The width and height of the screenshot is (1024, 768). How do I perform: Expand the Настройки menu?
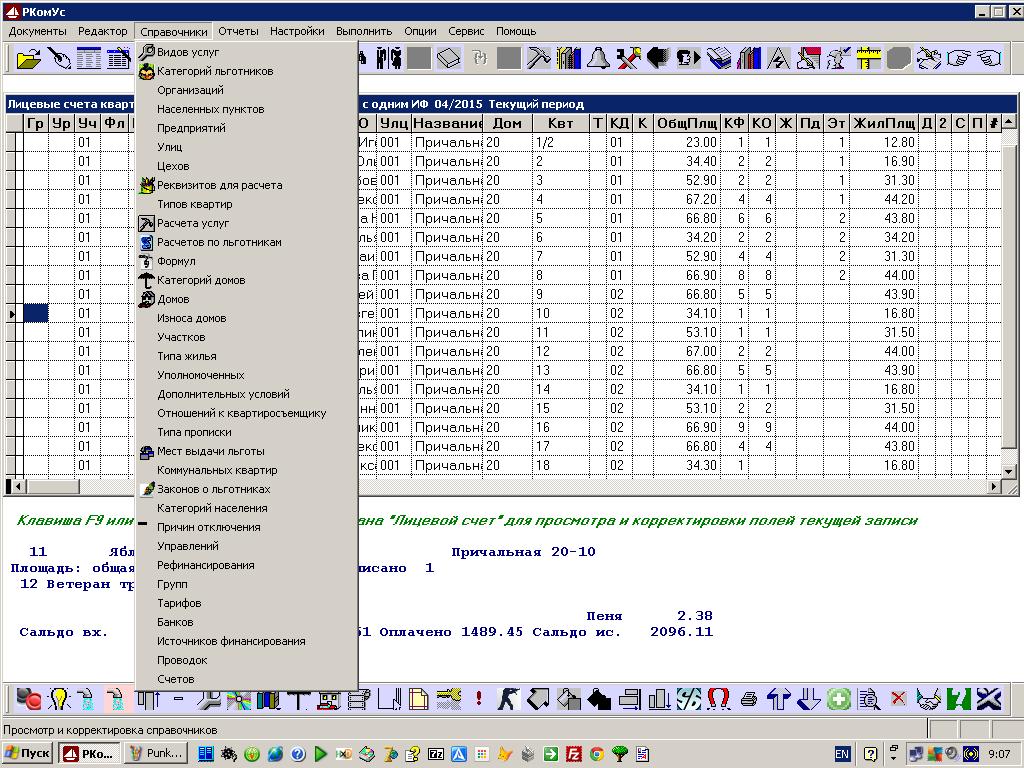[x=297, y=31]
